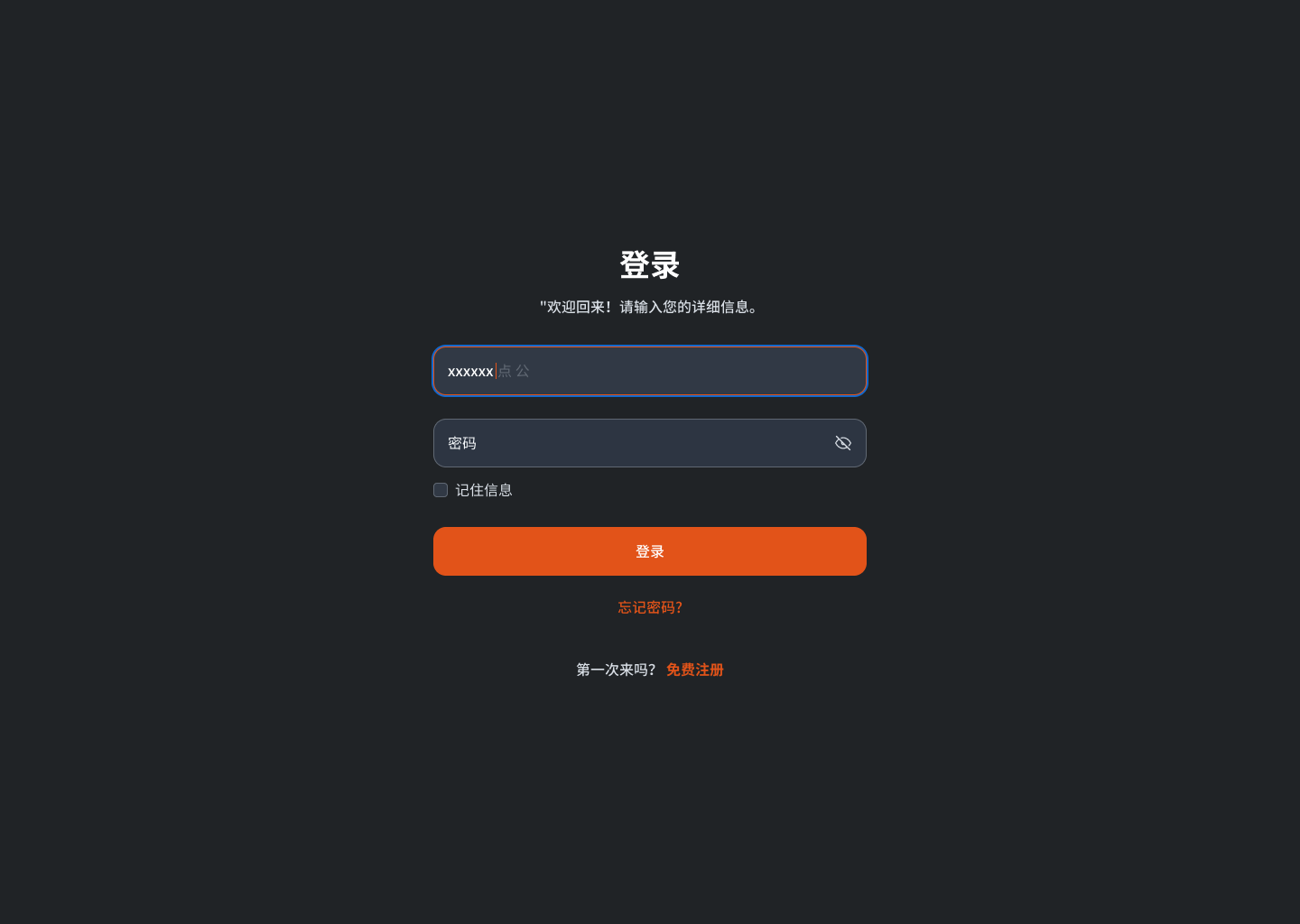
Task: Click the text caret after xxxxxx
Action: [496, 371]
